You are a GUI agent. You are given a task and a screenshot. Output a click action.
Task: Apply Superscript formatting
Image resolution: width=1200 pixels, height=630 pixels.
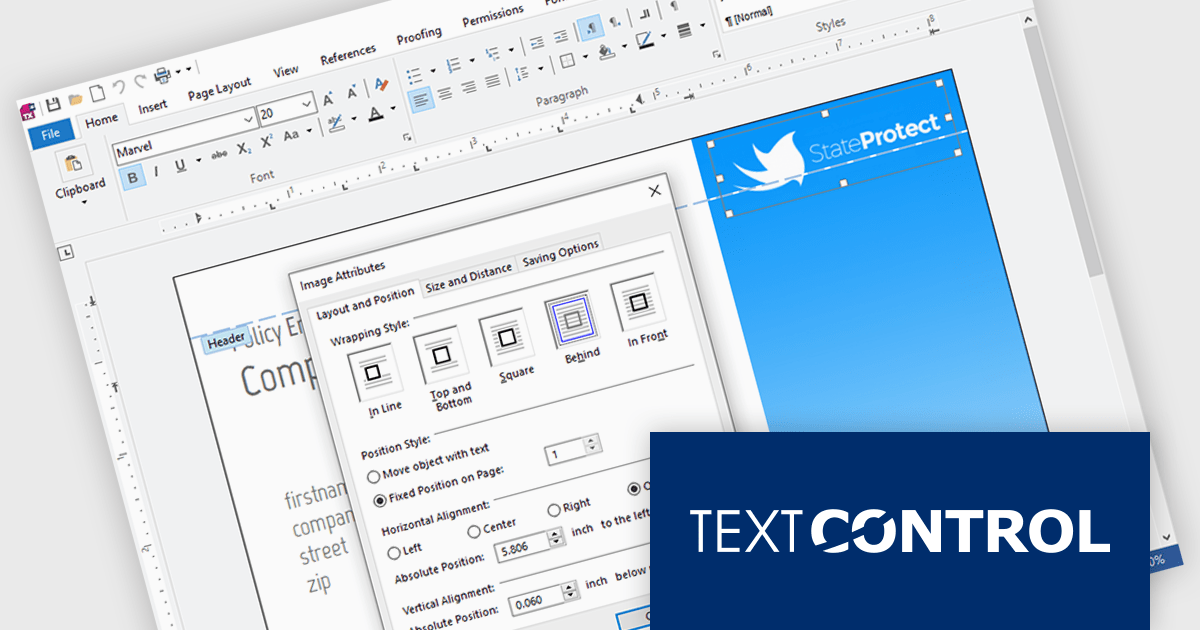pos(267,142)
